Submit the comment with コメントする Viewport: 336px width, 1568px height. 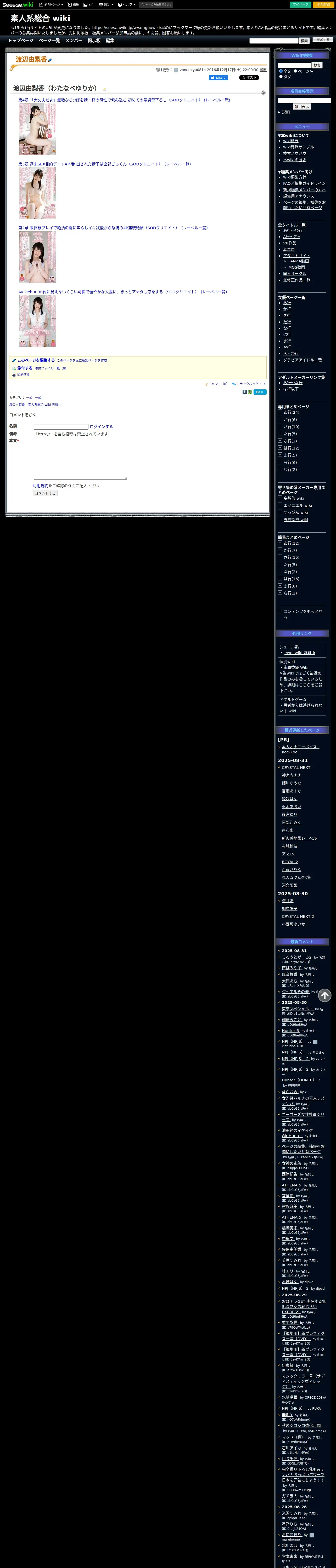(x=45, y=493)
